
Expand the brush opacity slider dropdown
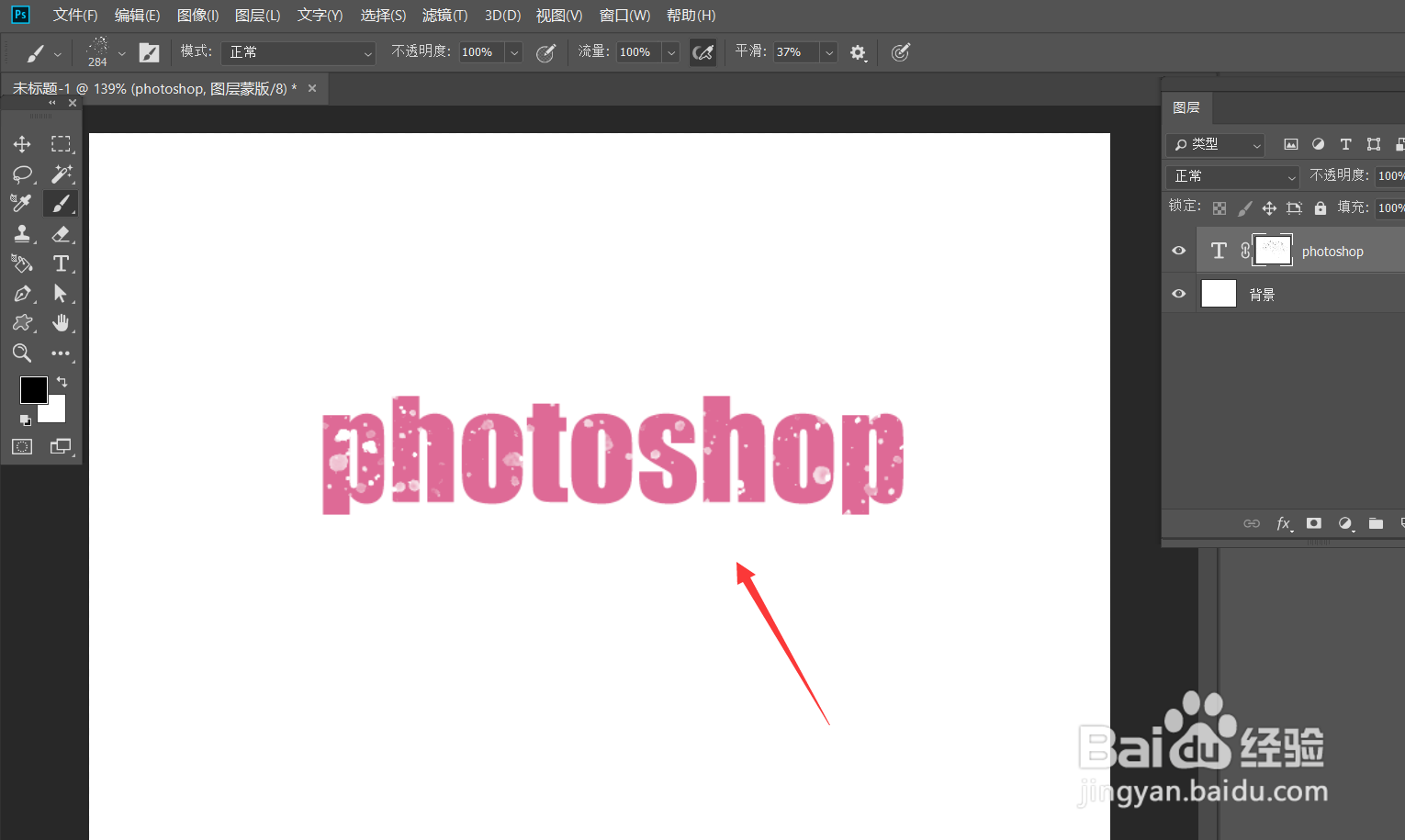pyautogui.click(x=514, y=52)
